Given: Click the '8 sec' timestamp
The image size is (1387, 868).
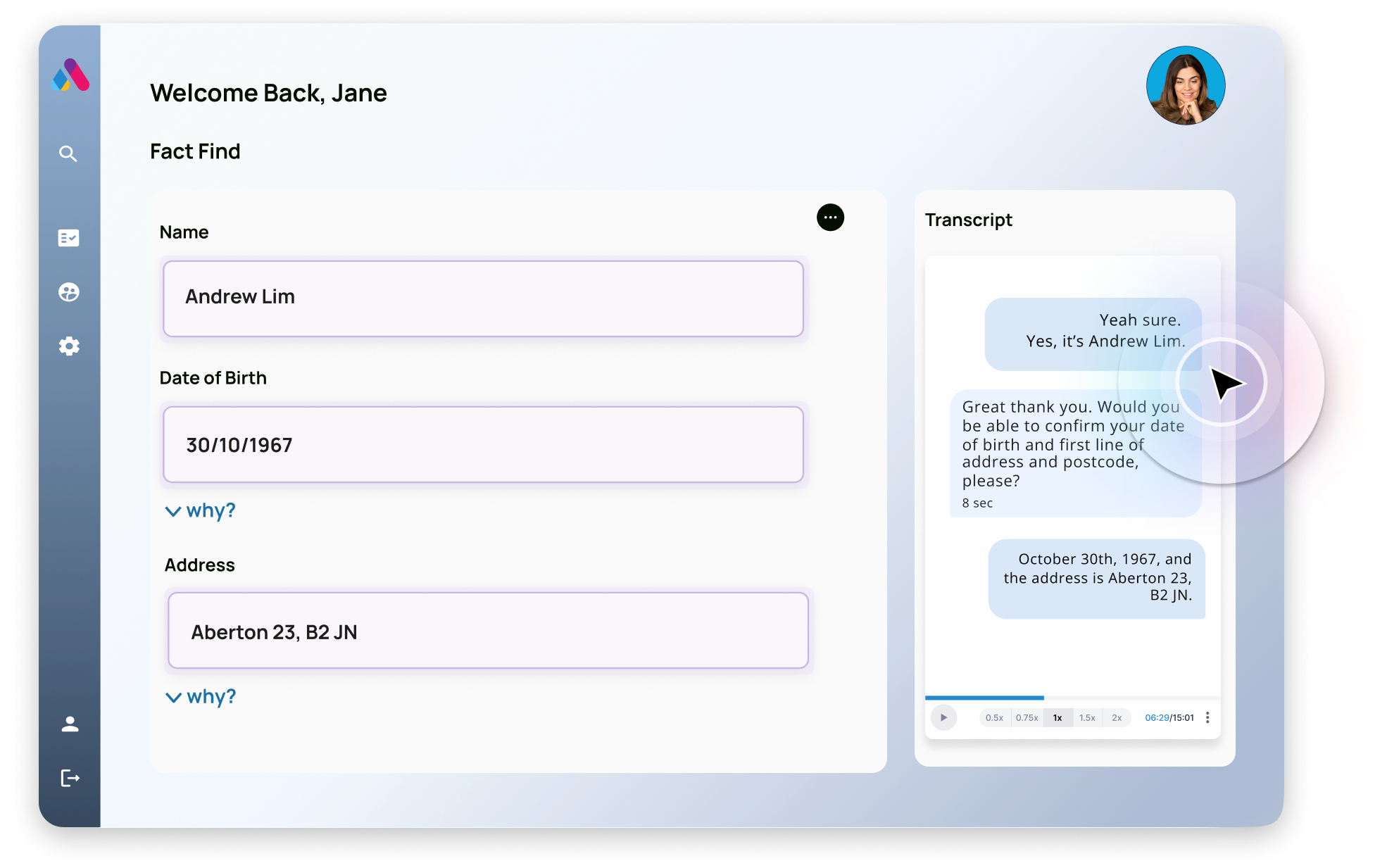Looking at the screenshot, I should [x=977, y=503].
